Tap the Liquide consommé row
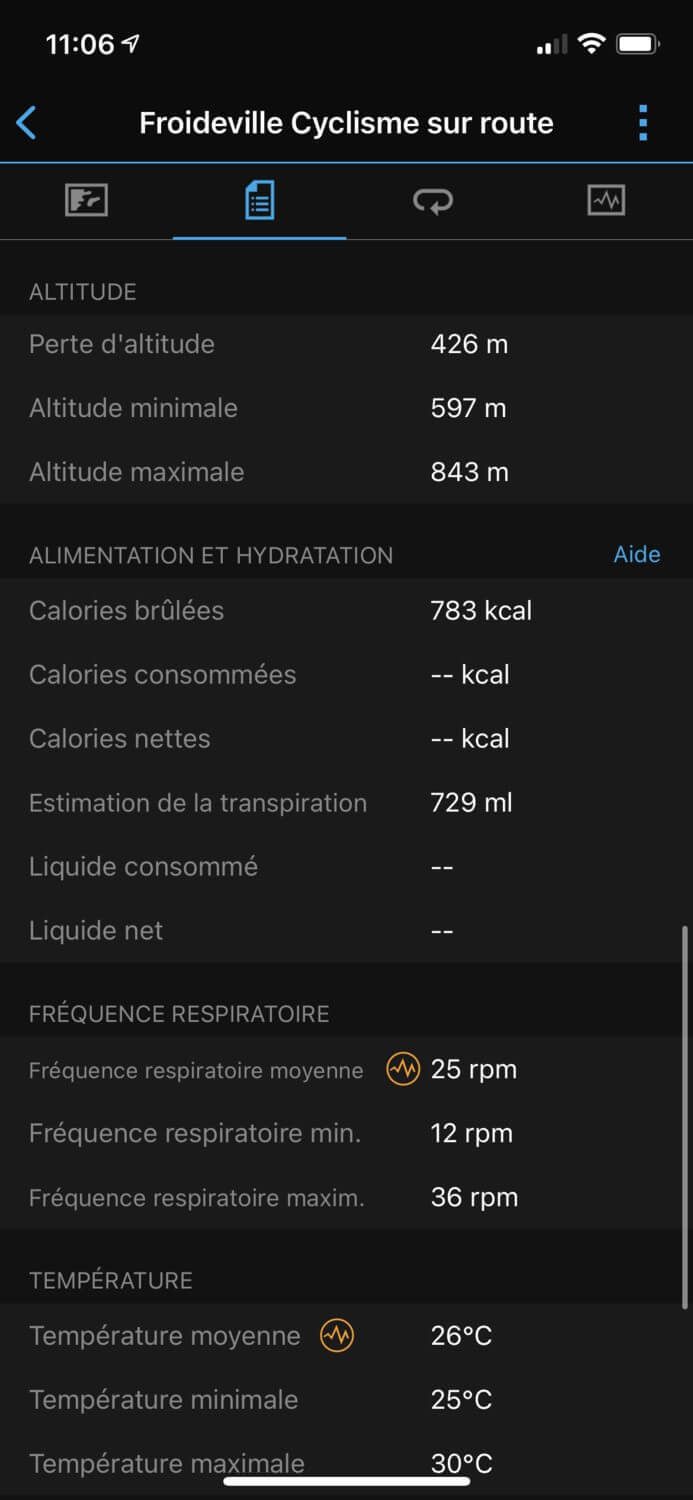This screenshot has width=693, height=1500. coord(346,867)
